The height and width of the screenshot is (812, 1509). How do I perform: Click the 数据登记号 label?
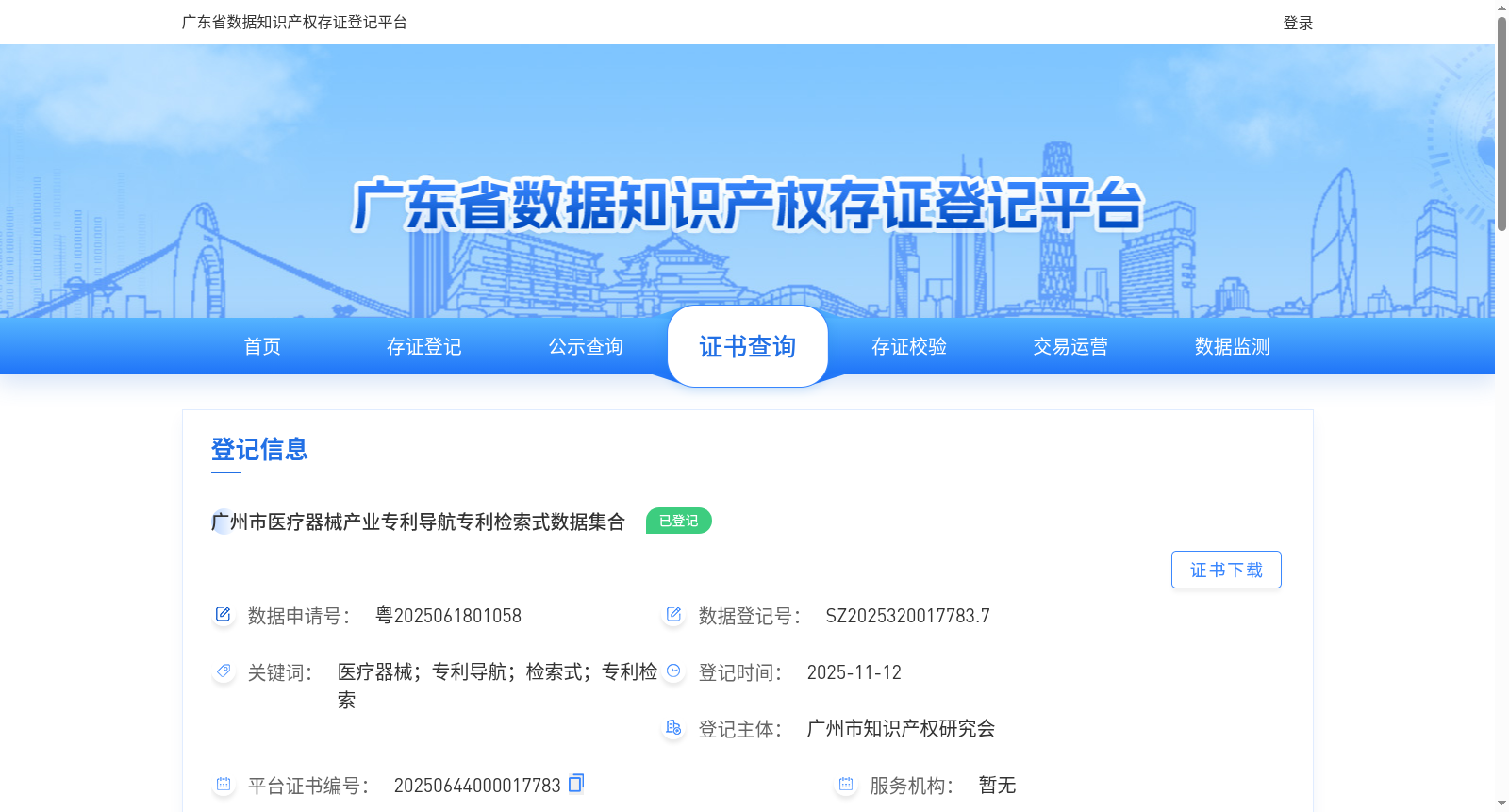click(x=750, y=616)
